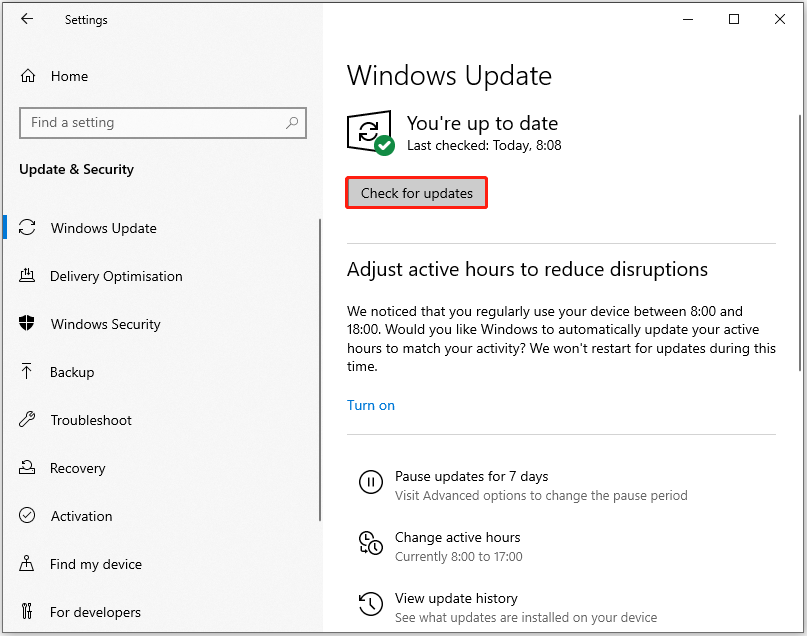
Task: Click the Windows Update status sync icon
Action: coord(369,132)
